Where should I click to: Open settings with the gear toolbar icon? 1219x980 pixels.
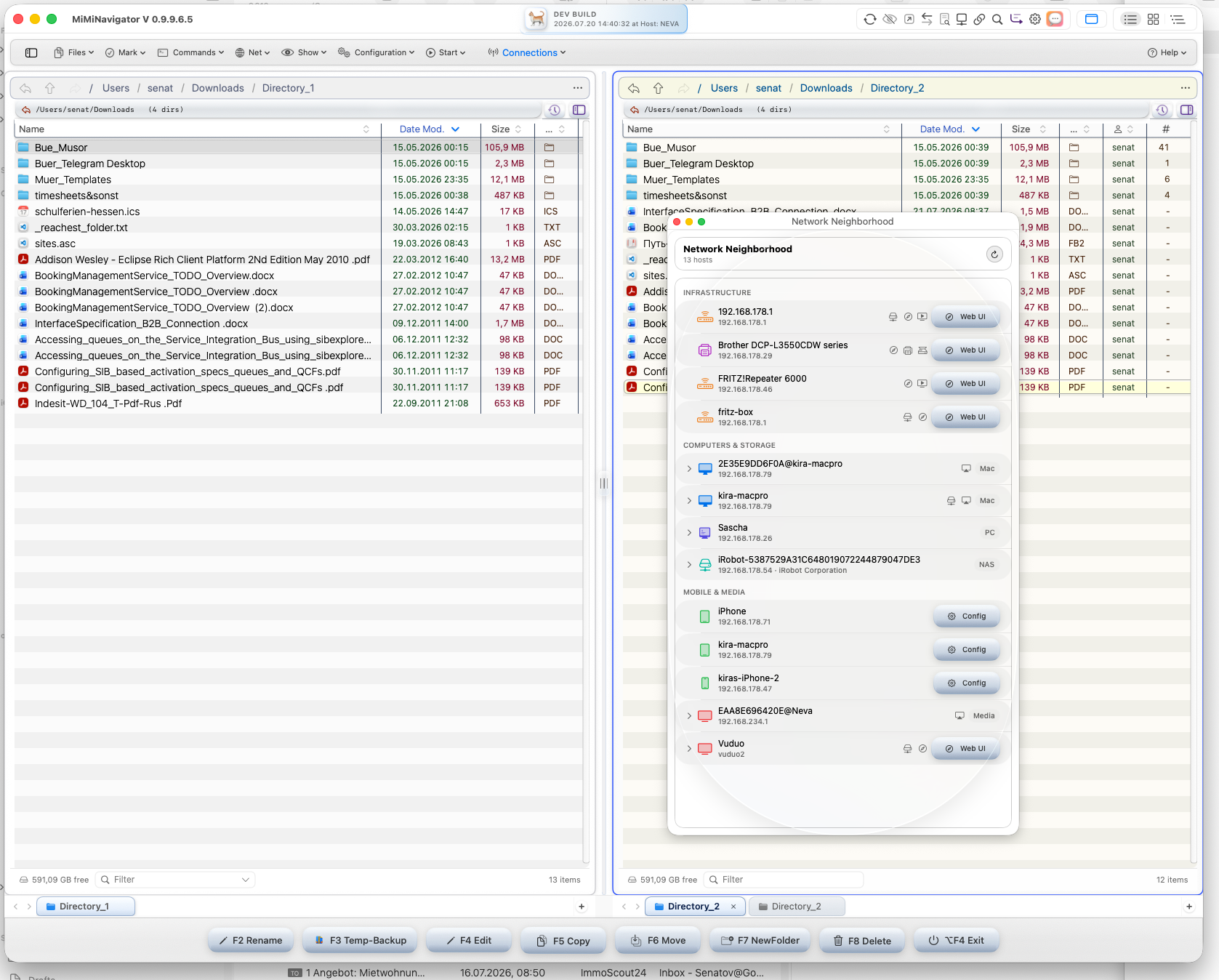click(x=1035, y=20)
